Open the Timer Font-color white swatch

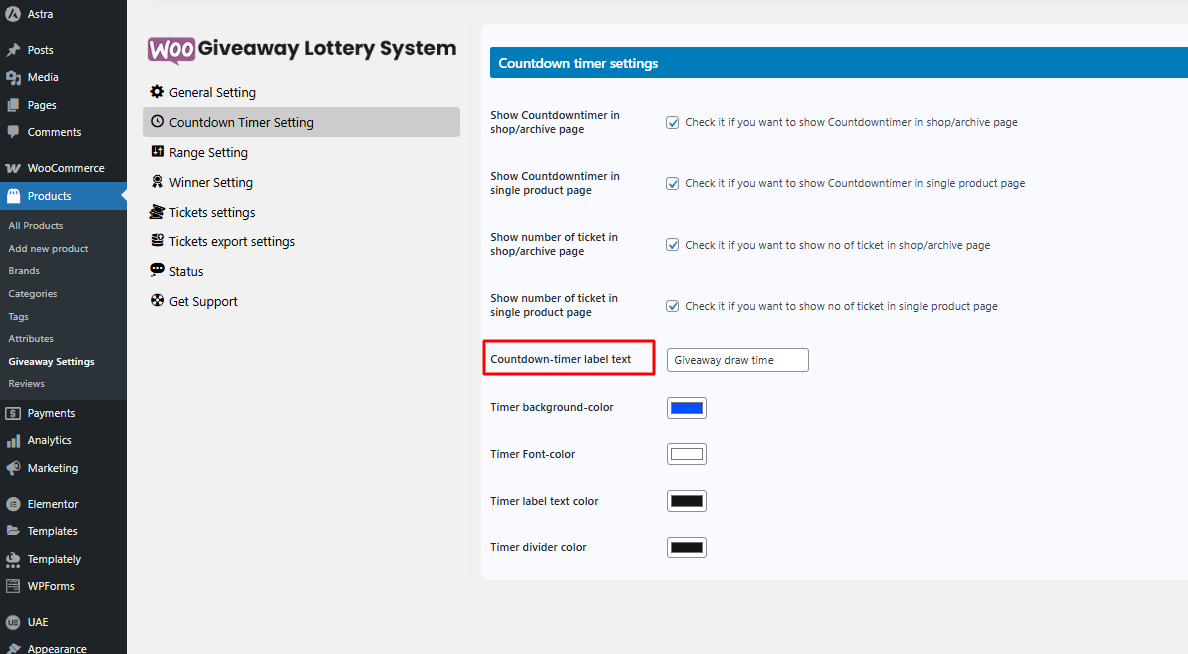point(687,454)
